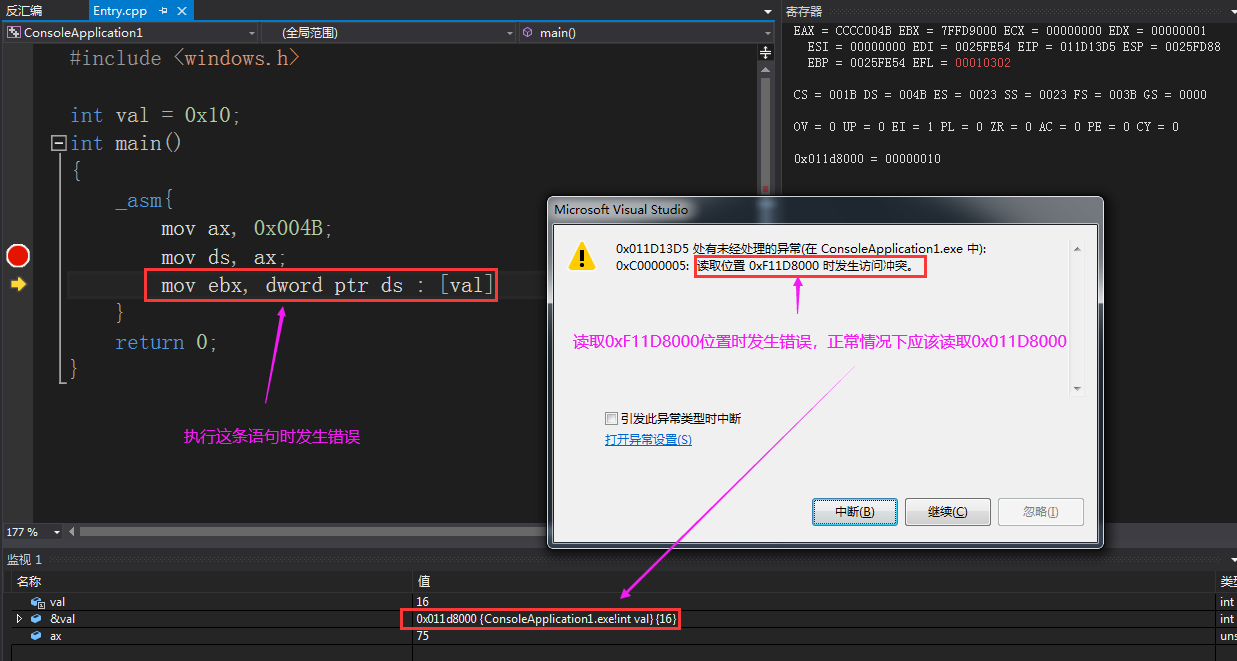Select the val watch row name

[x=57, y=602]
